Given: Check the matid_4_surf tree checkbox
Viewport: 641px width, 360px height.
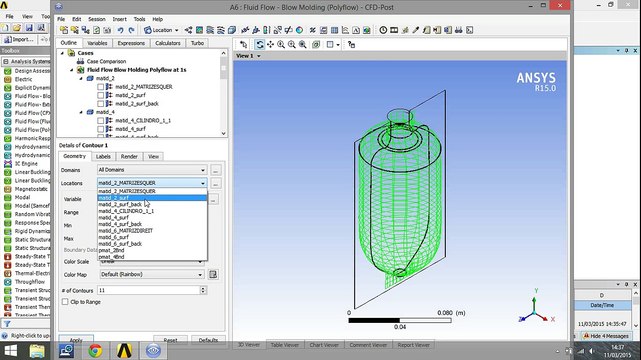Looking at the screenshot, I should point(101,129).
